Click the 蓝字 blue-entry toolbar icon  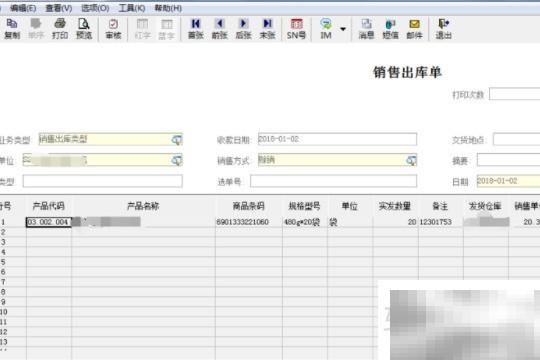coord(167,29)
